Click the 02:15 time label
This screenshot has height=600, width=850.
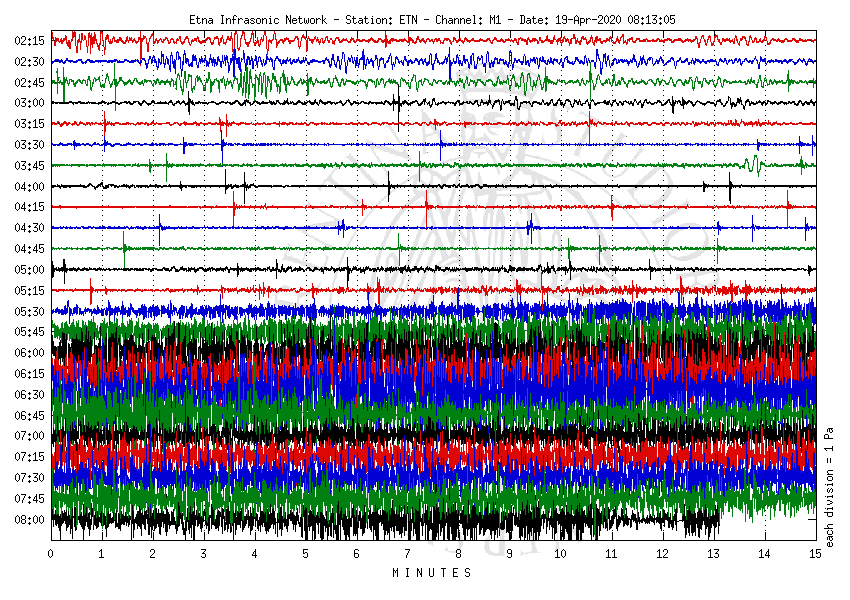(29, 41)
